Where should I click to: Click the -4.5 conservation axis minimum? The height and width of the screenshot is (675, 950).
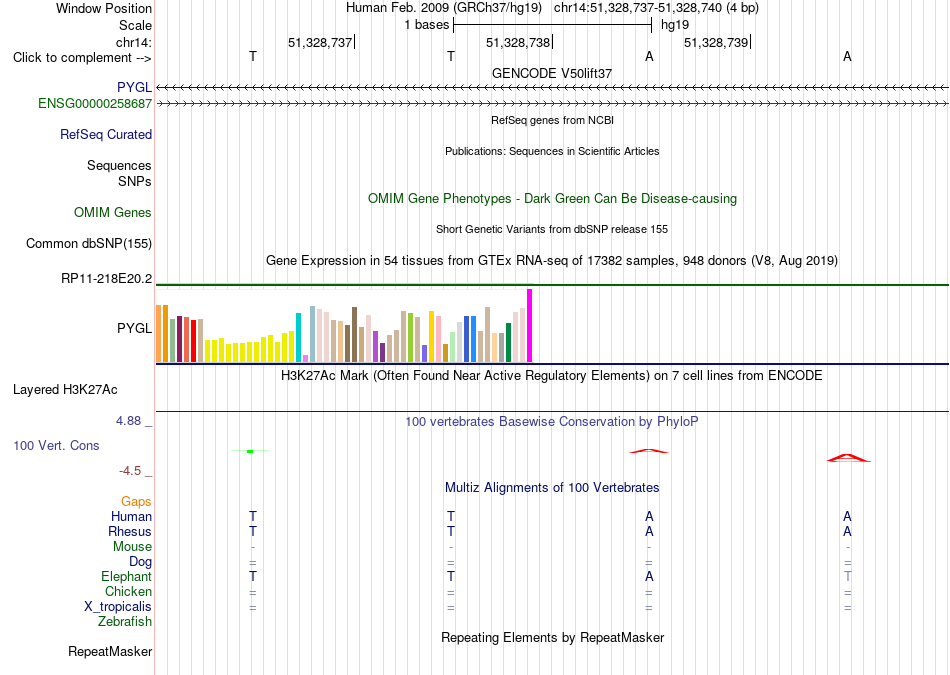[130, 471]
